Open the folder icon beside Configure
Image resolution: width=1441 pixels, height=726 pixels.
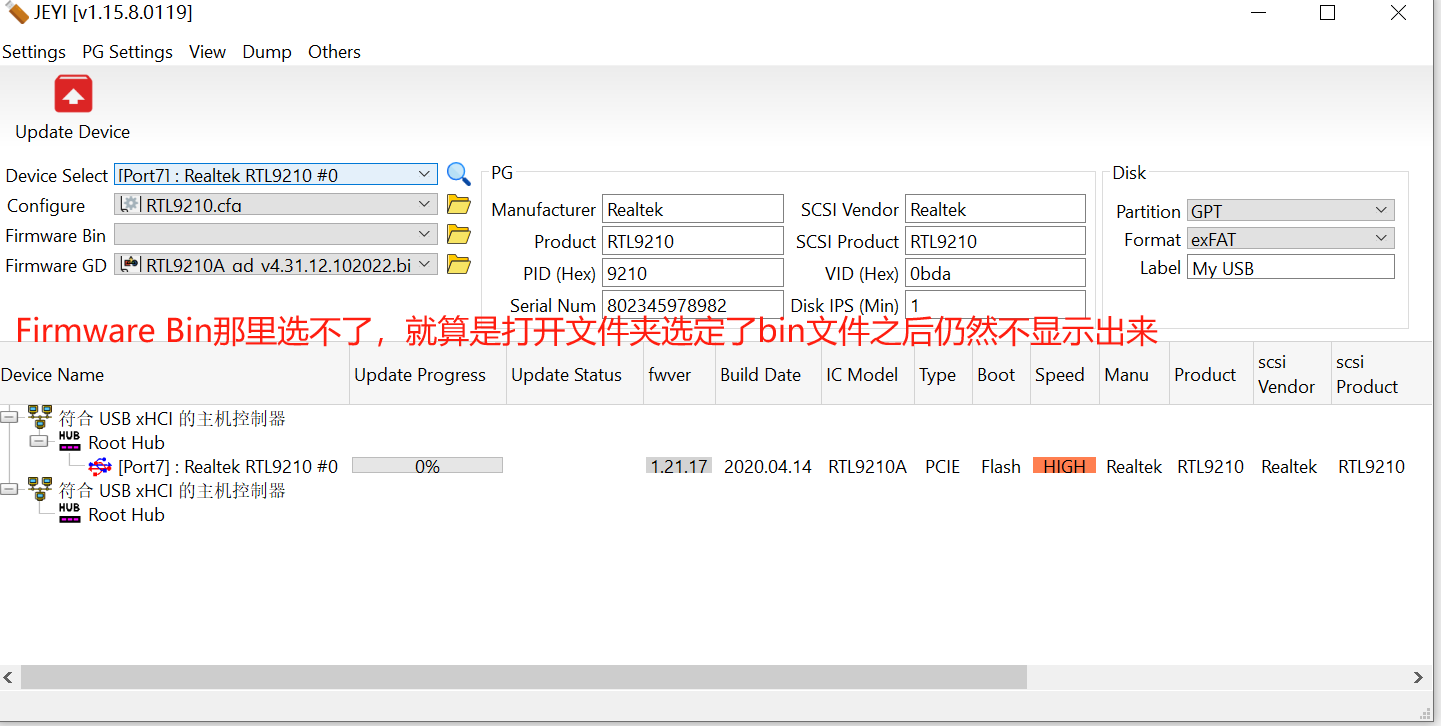(x=458, y=205)
